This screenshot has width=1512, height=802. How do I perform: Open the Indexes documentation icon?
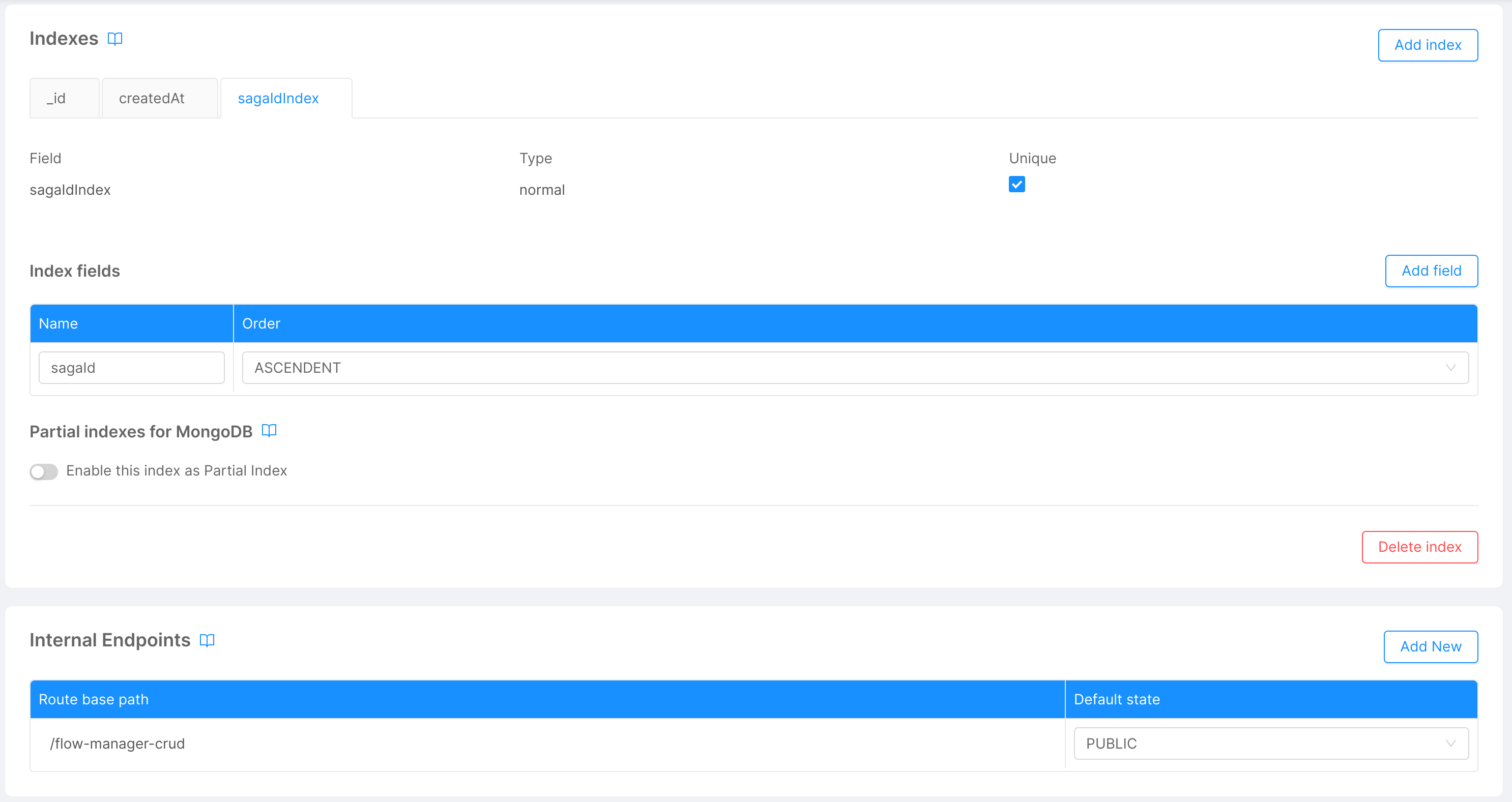(115, 38)
